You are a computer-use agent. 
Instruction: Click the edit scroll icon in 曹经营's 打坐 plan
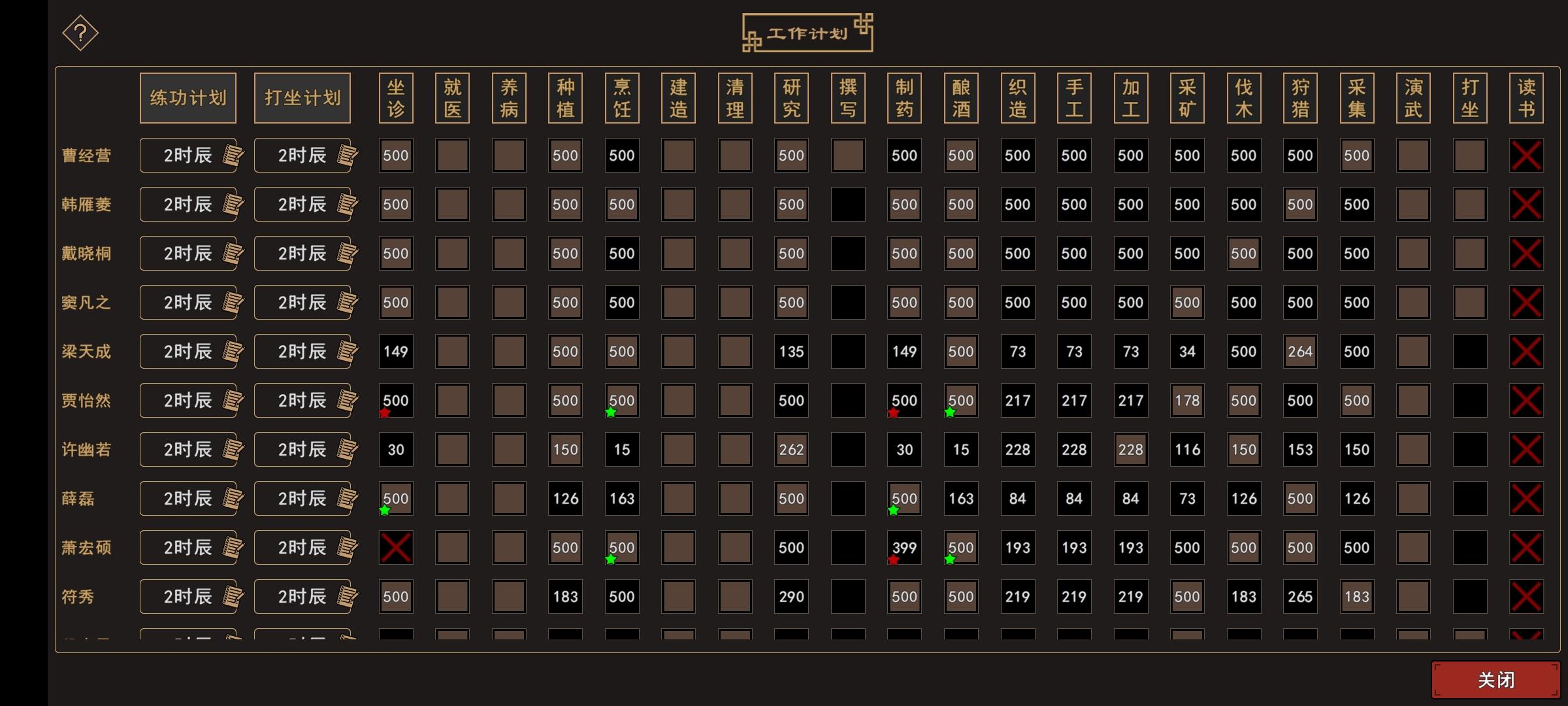(348, 156)
